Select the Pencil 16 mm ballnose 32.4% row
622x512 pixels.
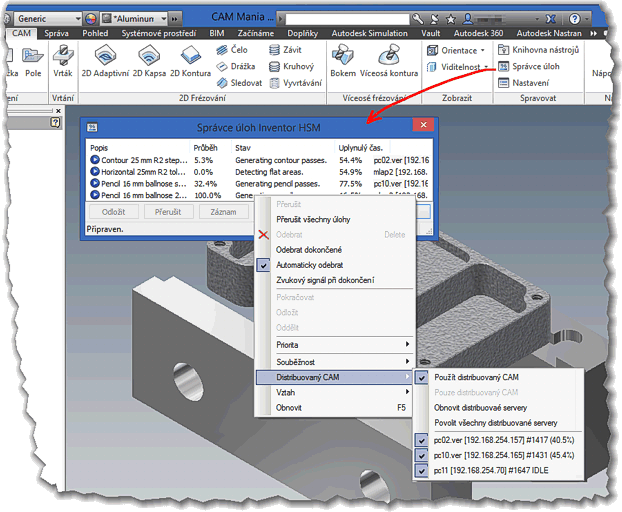tap(259, 184)
